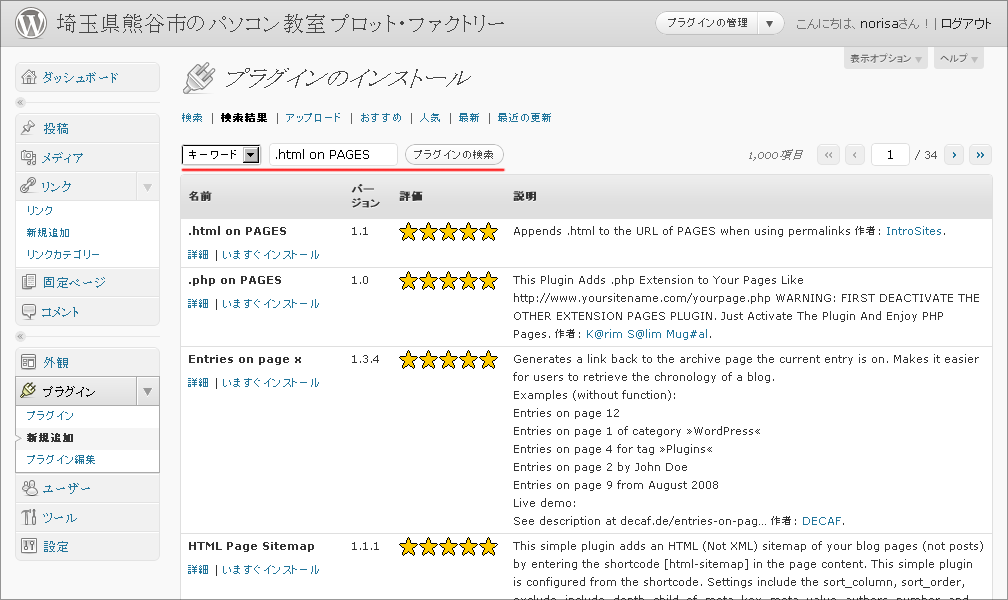Collapse the リンク menu section arrow

click(147, 187)
